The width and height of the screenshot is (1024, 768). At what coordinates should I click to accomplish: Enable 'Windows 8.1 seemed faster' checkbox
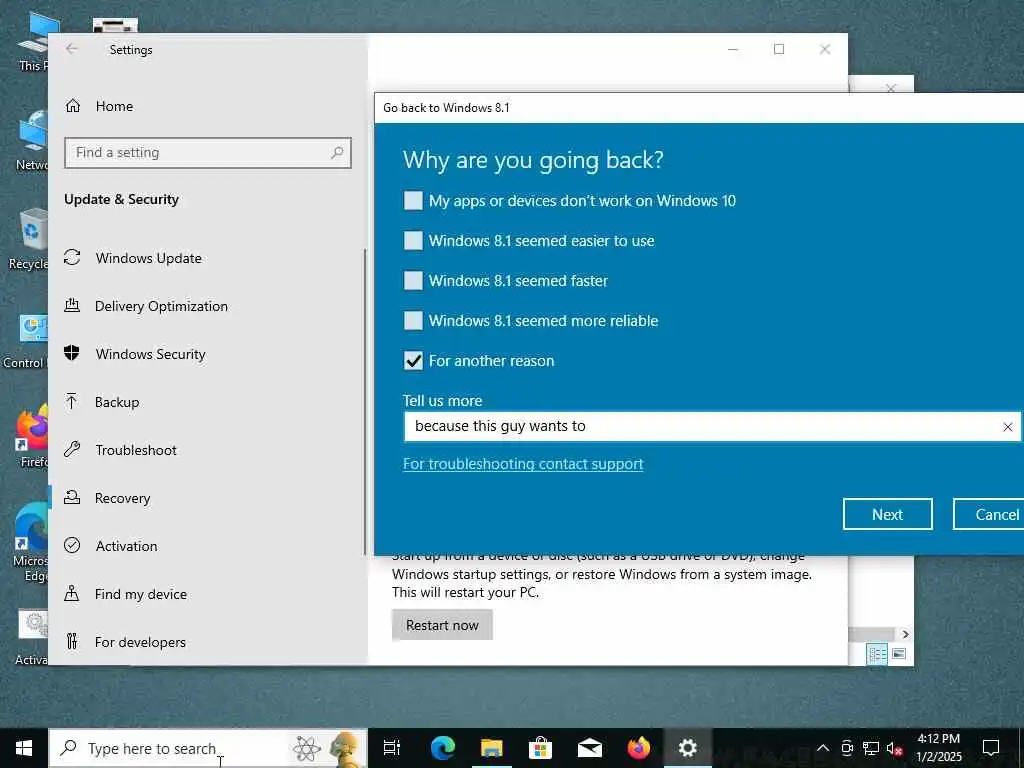pyautogui.click(x=413, y=281)
